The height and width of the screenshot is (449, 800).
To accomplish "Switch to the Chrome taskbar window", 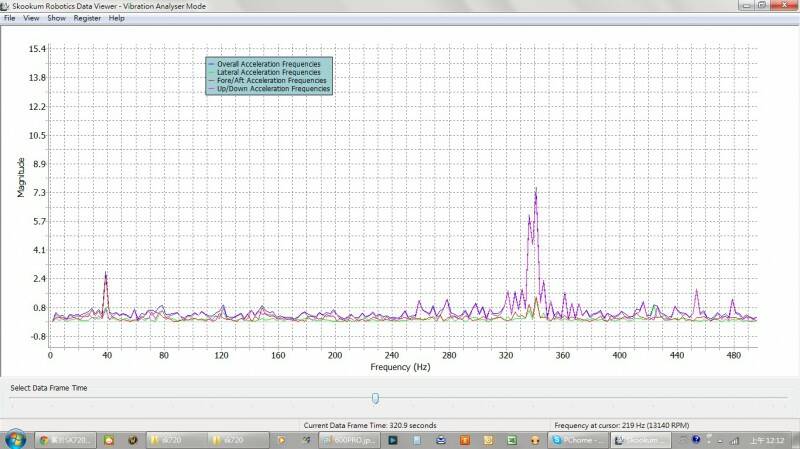I will click(x=66, y=440).
